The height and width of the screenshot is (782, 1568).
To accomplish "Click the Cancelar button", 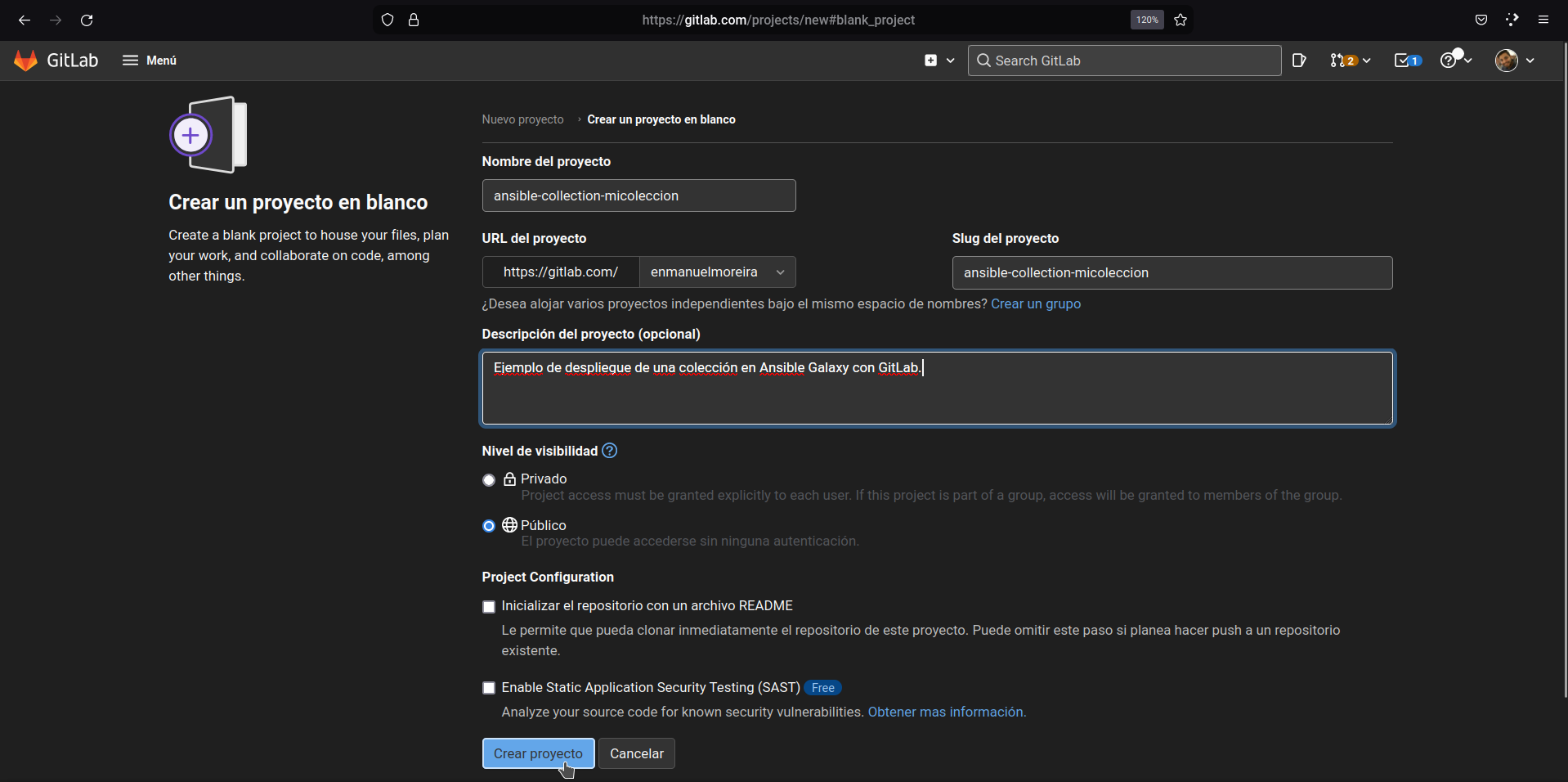I will (x=637, y=753).
